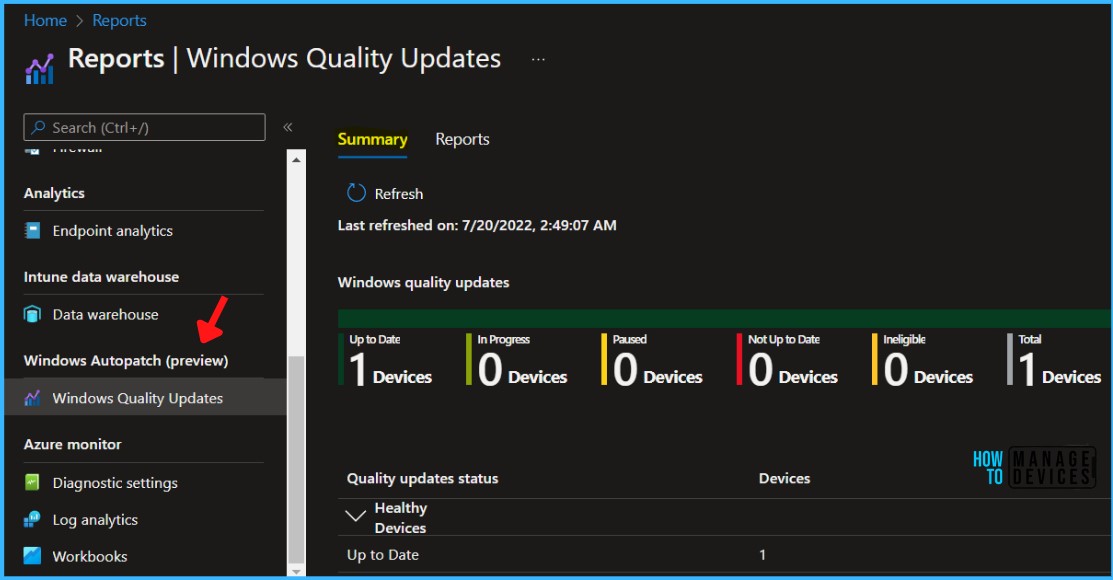Click the Last refreshed on timestamp text
Screen dimensions: 1113x580
(x=477, y=225)
